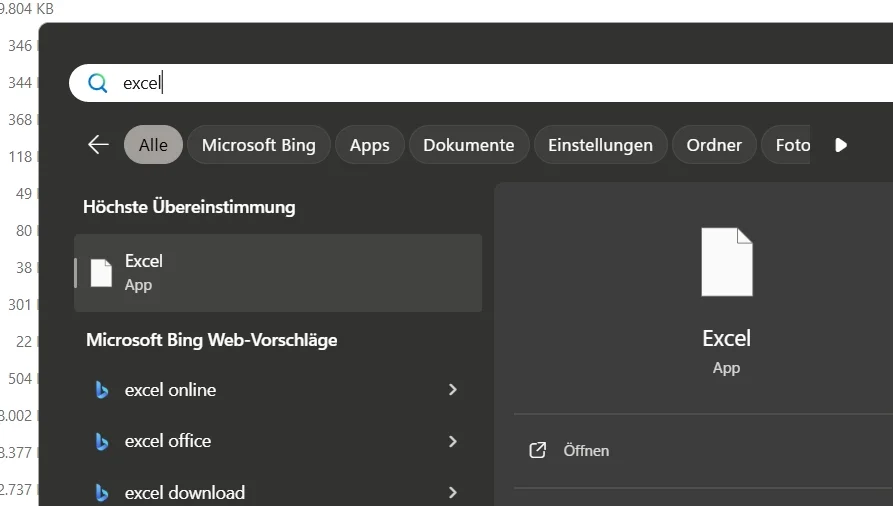
Task: Click into the search field containing 'excel'
Action: click(481, 83)
